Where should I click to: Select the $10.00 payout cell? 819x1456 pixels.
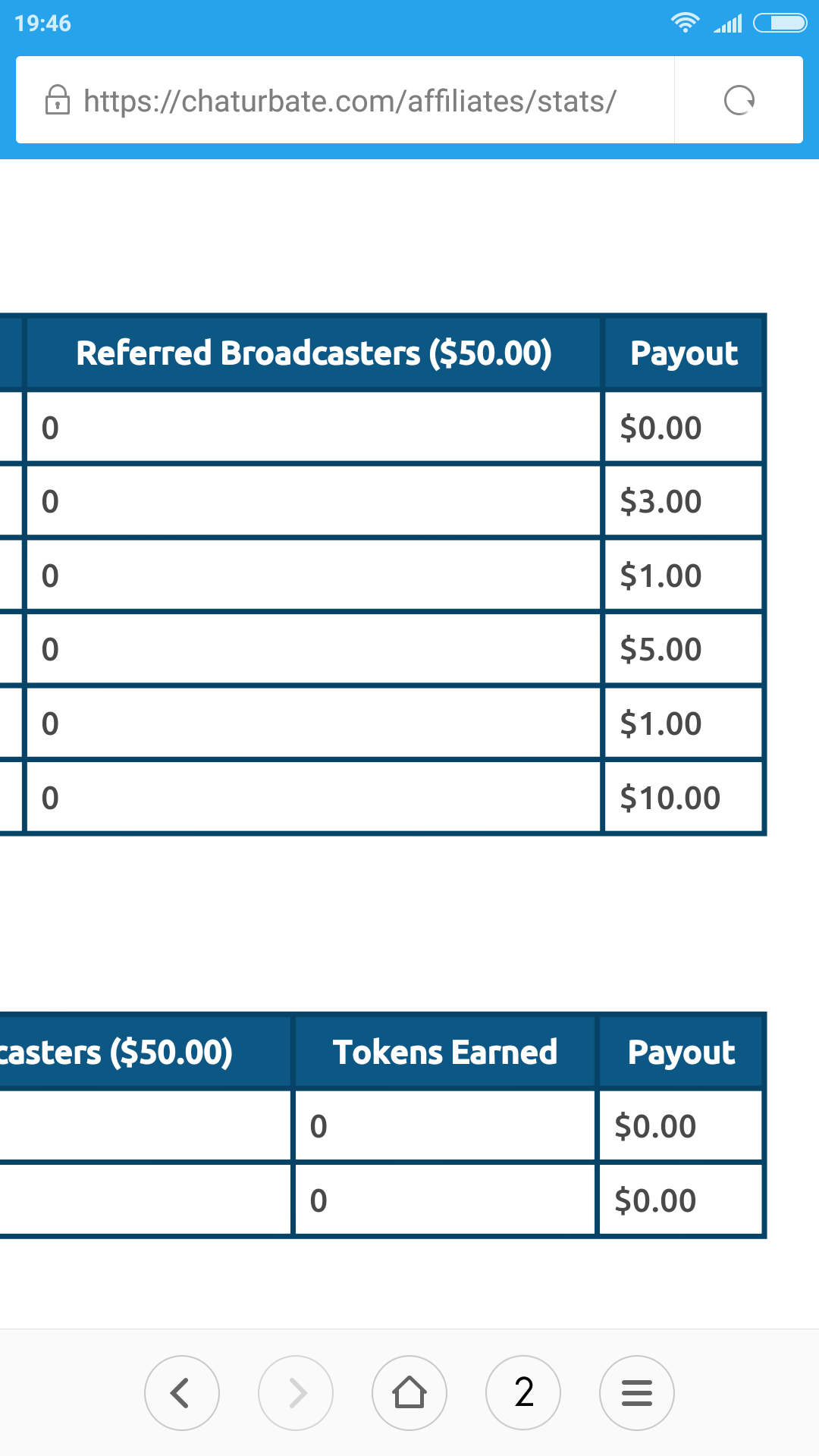[682, 798]
